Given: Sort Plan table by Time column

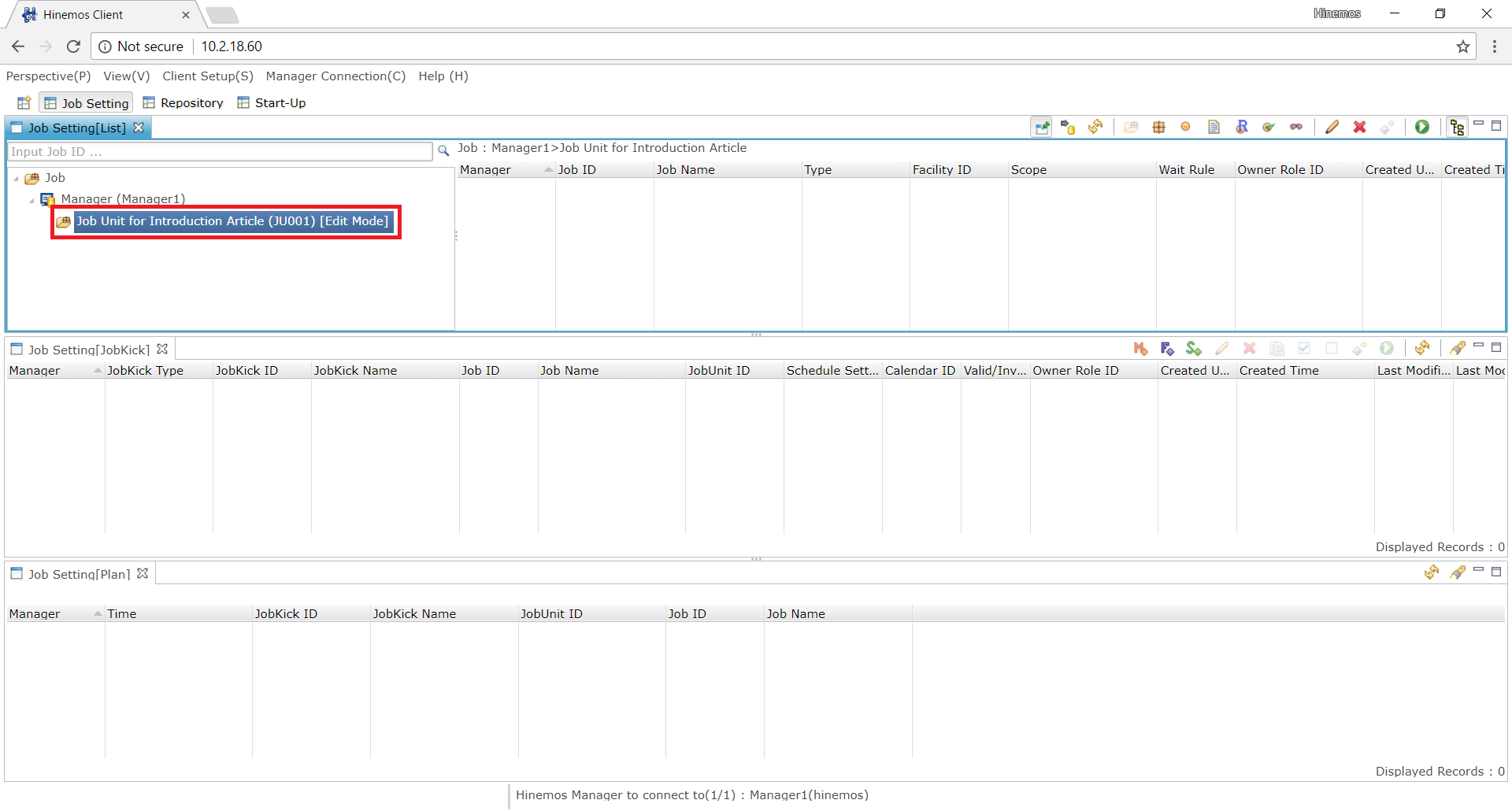Looking at the screenshot, I should click(178, 614).
